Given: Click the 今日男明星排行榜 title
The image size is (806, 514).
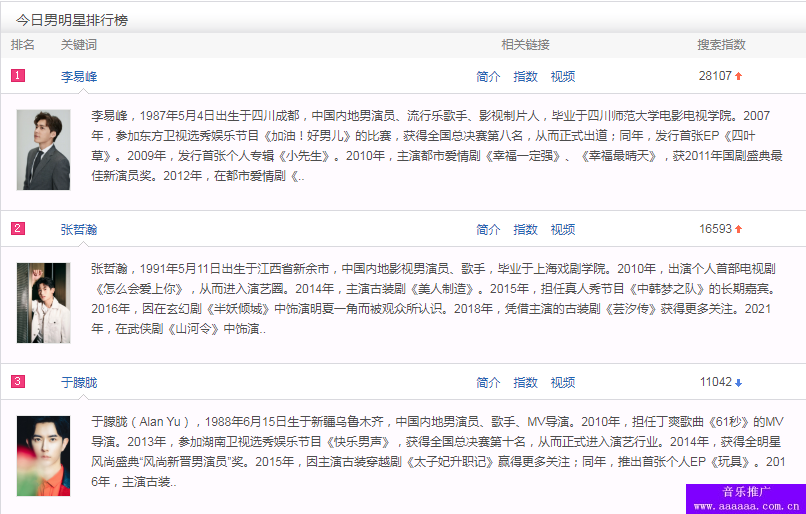Looking at the screenshot, I should coord(72,20).
